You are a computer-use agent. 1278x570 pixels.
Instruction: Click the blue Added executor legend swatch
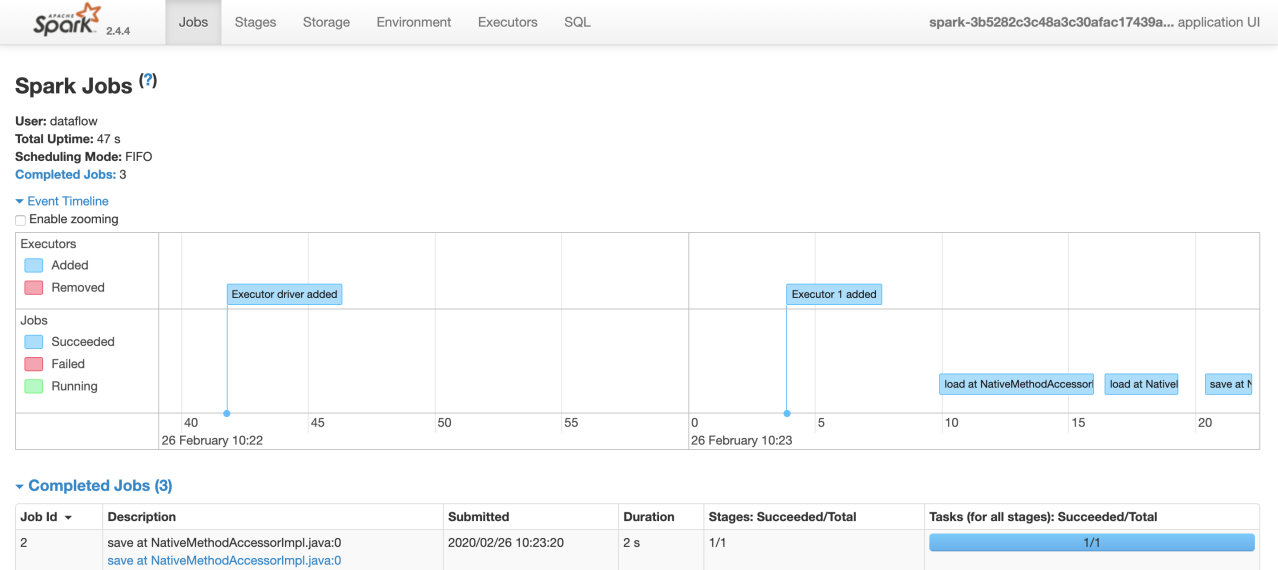34,265
